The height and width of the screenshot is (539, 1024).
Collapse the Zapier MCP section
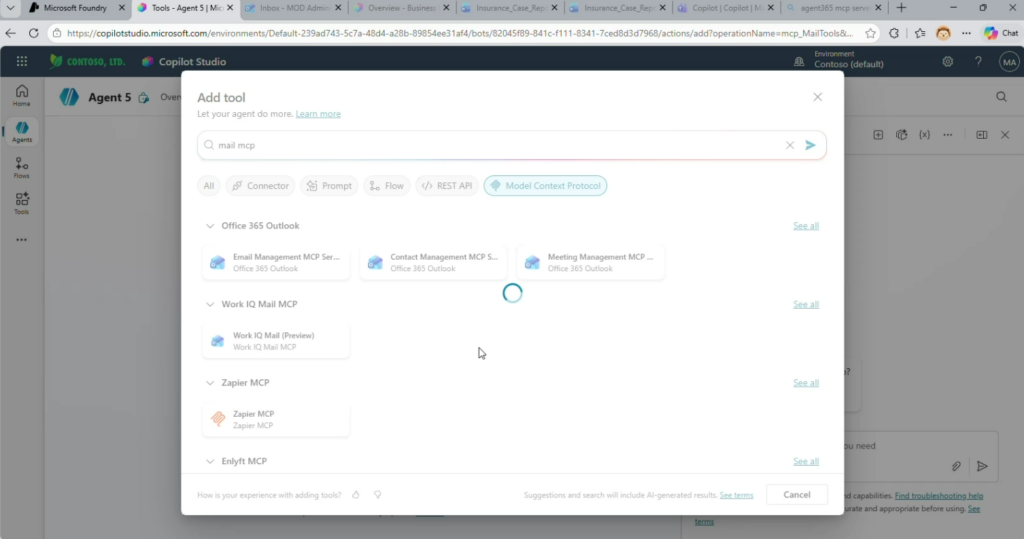209,383
